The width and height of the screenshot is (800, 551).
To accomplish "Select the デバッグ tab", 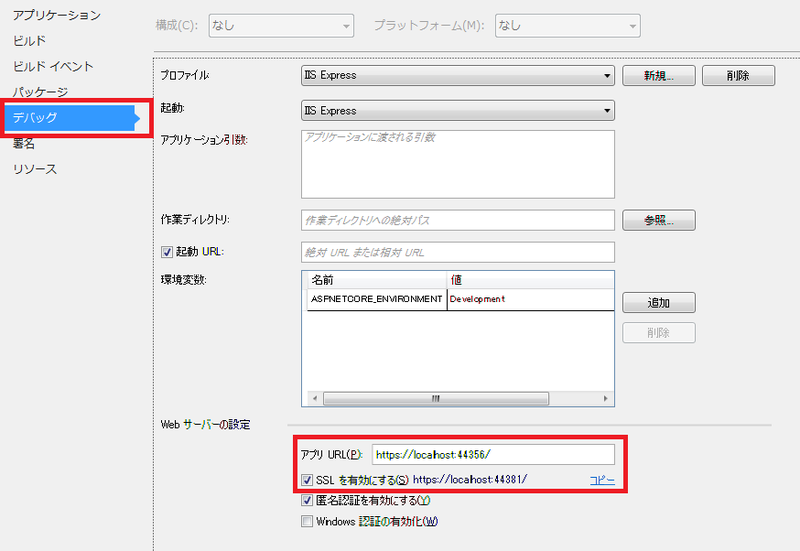I will [71, 118].
